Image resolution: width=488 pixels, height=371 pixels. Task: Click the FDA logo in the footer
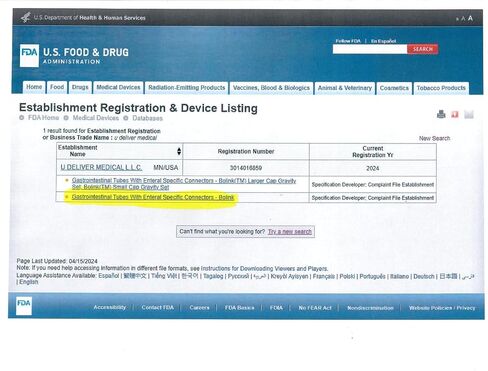tap(24, 306)
